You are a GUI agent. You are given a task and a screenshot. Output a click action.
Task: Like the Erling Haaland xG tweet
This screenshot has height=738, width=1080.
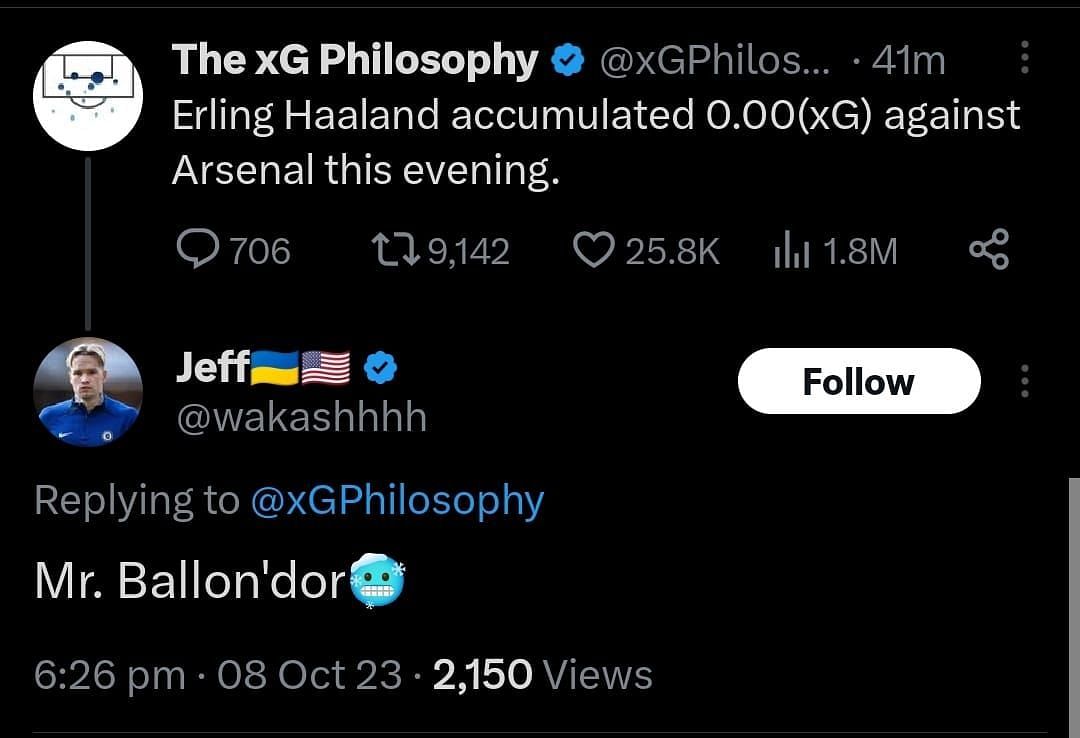point(594,249)
